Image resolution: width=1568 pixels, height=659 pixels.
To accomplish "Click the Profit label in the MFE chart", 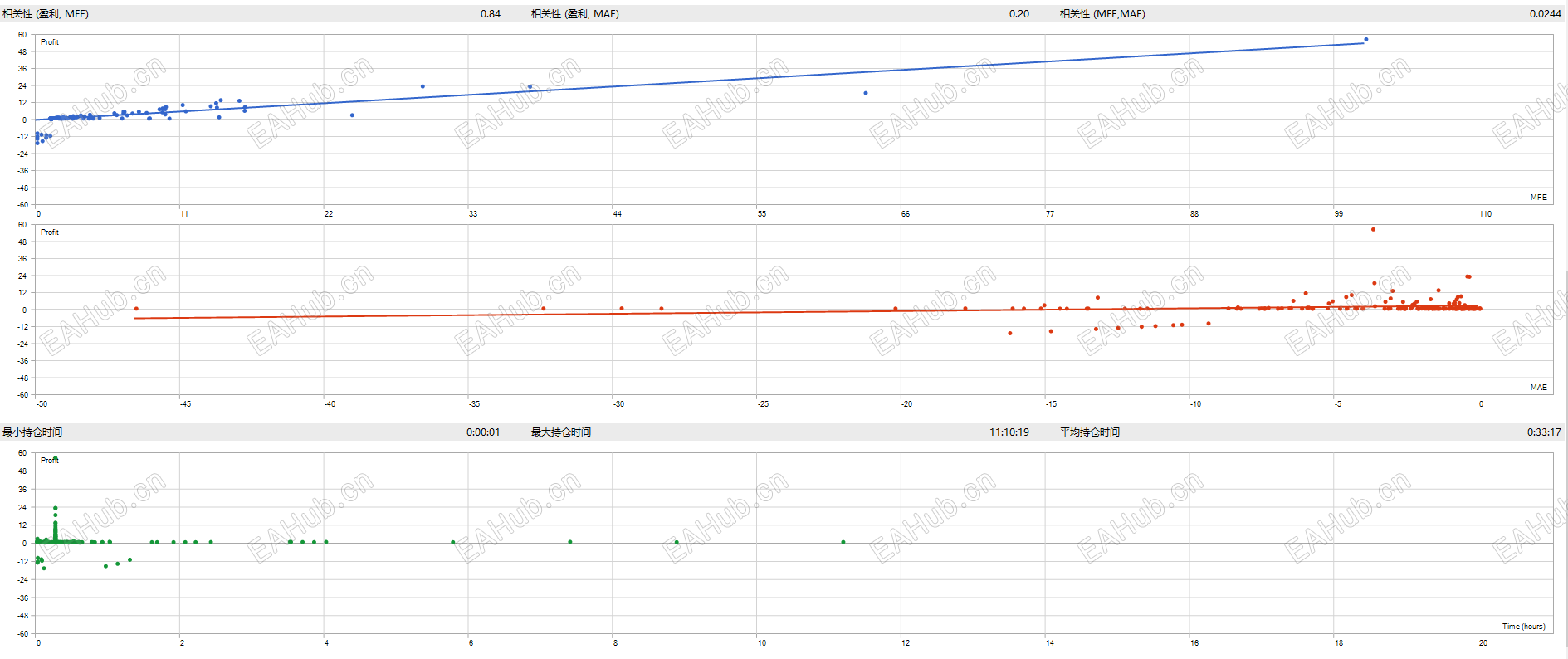I will pos(50,42).
